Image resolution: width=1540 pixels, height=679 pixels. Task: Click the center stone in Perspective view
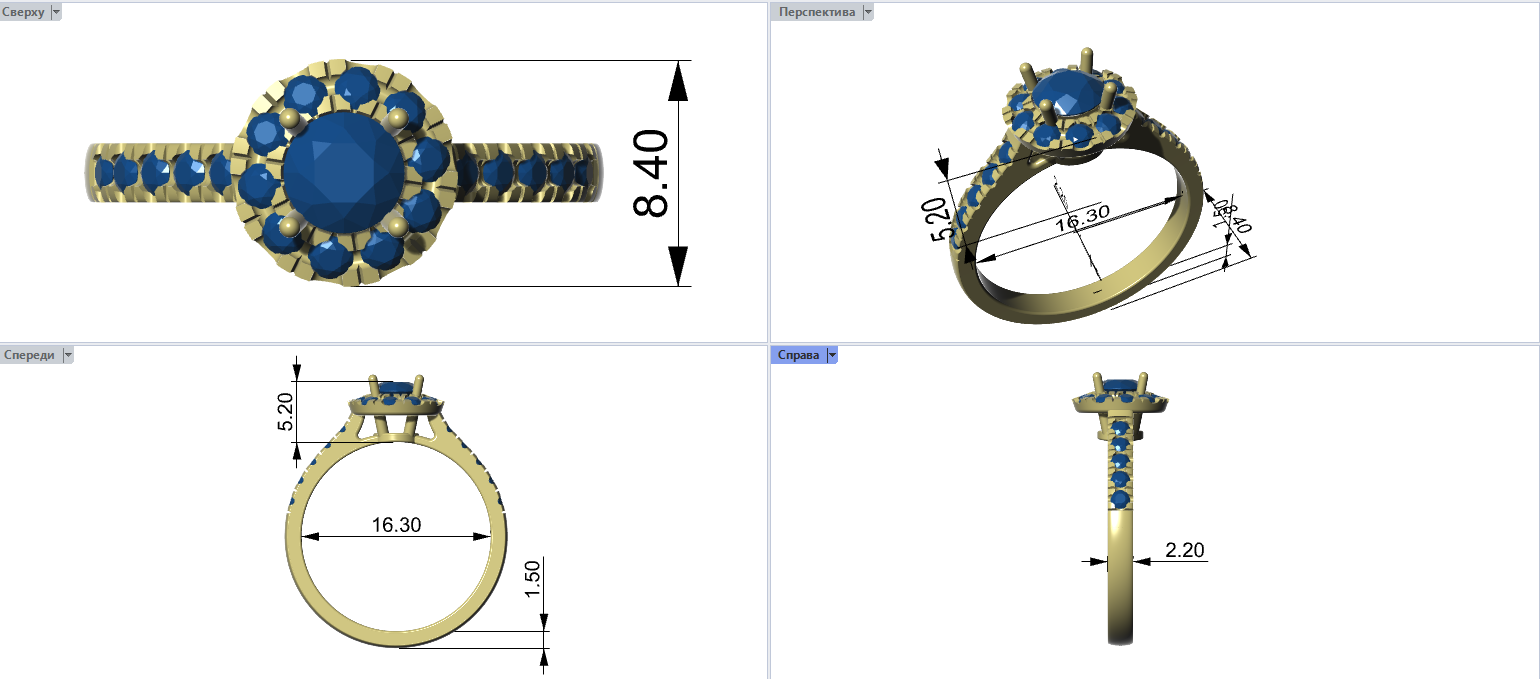1066,94
